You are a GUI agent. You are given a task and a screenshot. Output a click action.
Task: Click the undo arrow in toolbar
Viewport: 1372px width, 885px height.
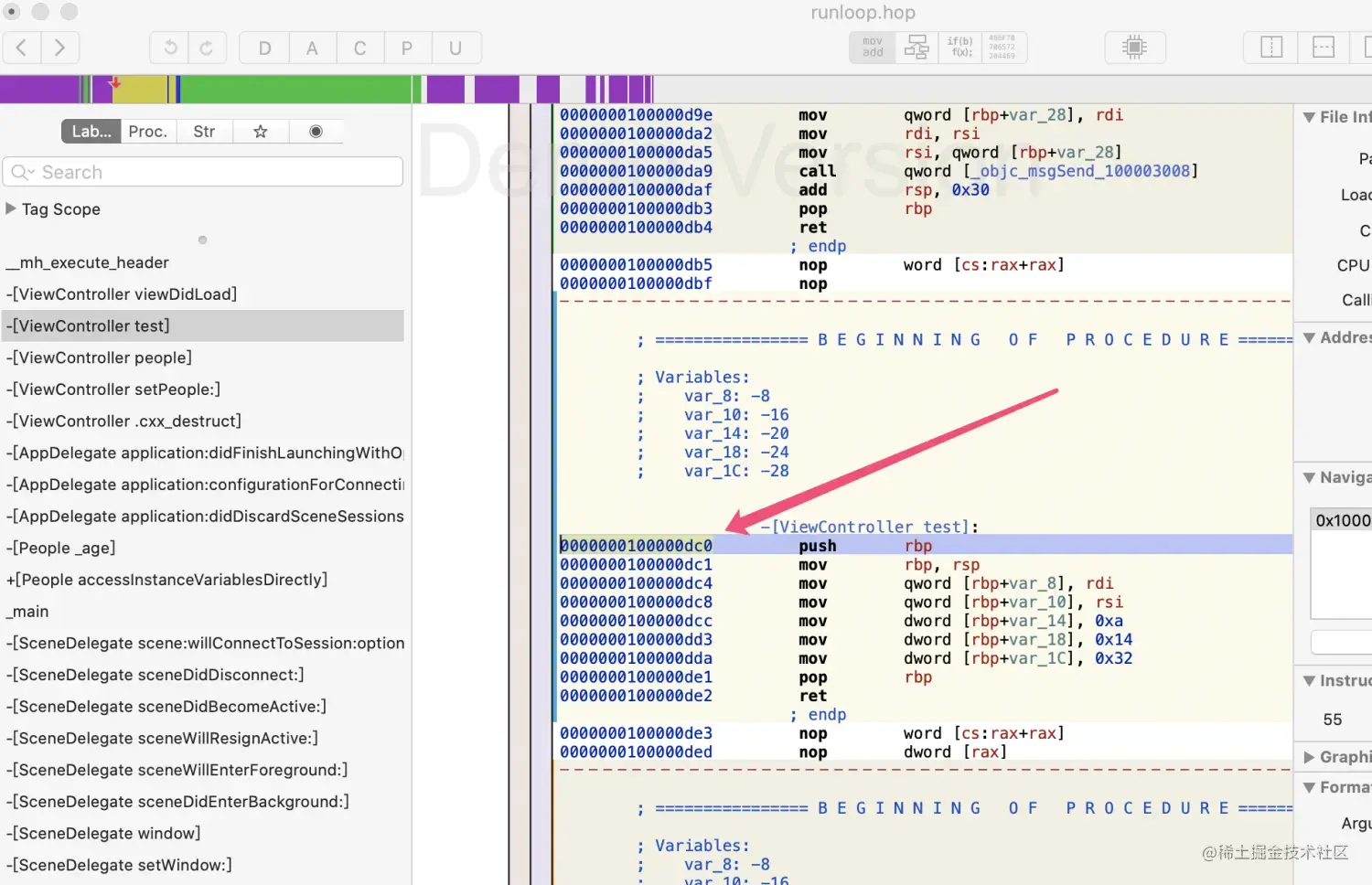point(170,48)
